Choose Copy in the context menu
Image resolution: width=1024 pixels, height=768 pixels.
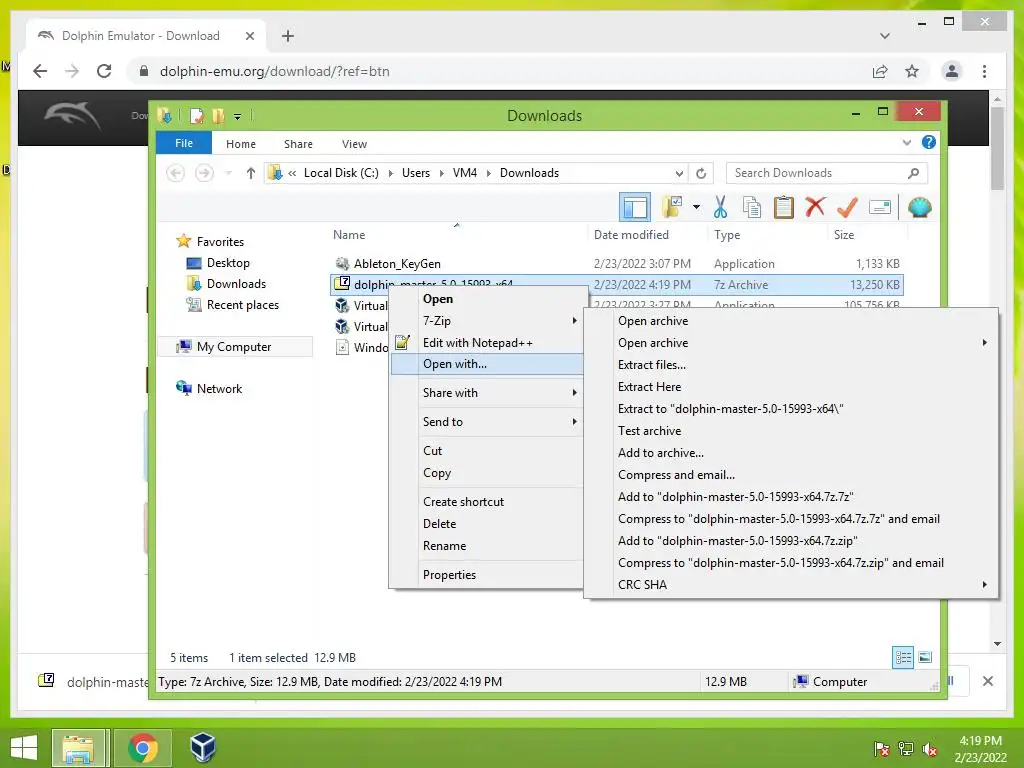(487, 473)
